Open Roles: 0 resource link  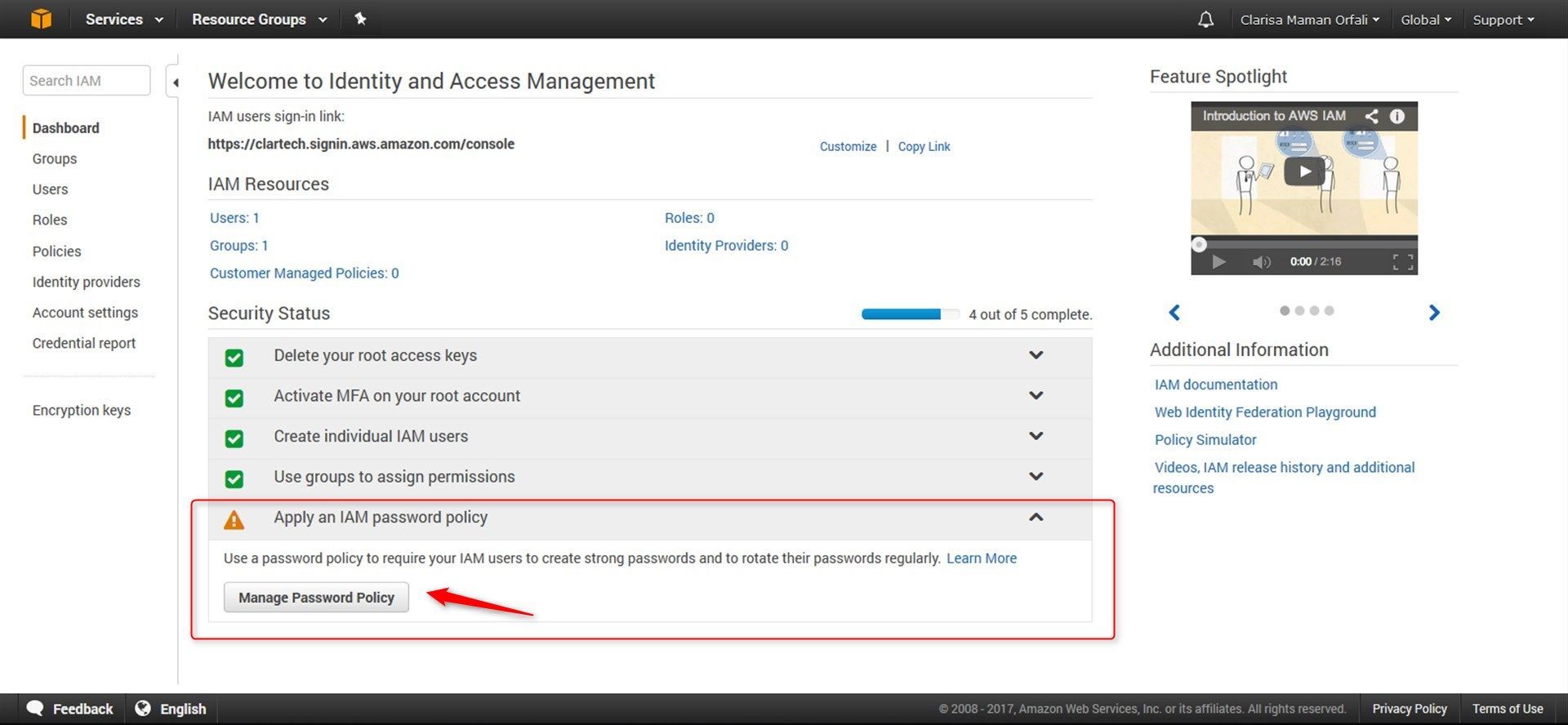click(x=689, y=218)
